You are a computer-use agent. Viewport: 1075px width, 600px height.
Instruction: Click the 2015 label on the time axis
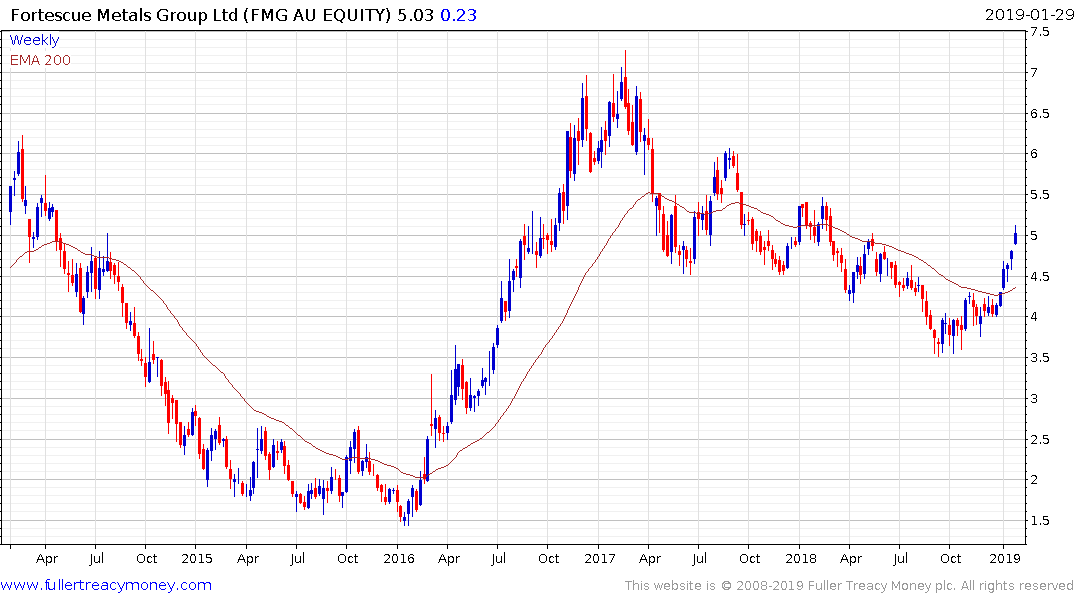[x=197, y=558]
